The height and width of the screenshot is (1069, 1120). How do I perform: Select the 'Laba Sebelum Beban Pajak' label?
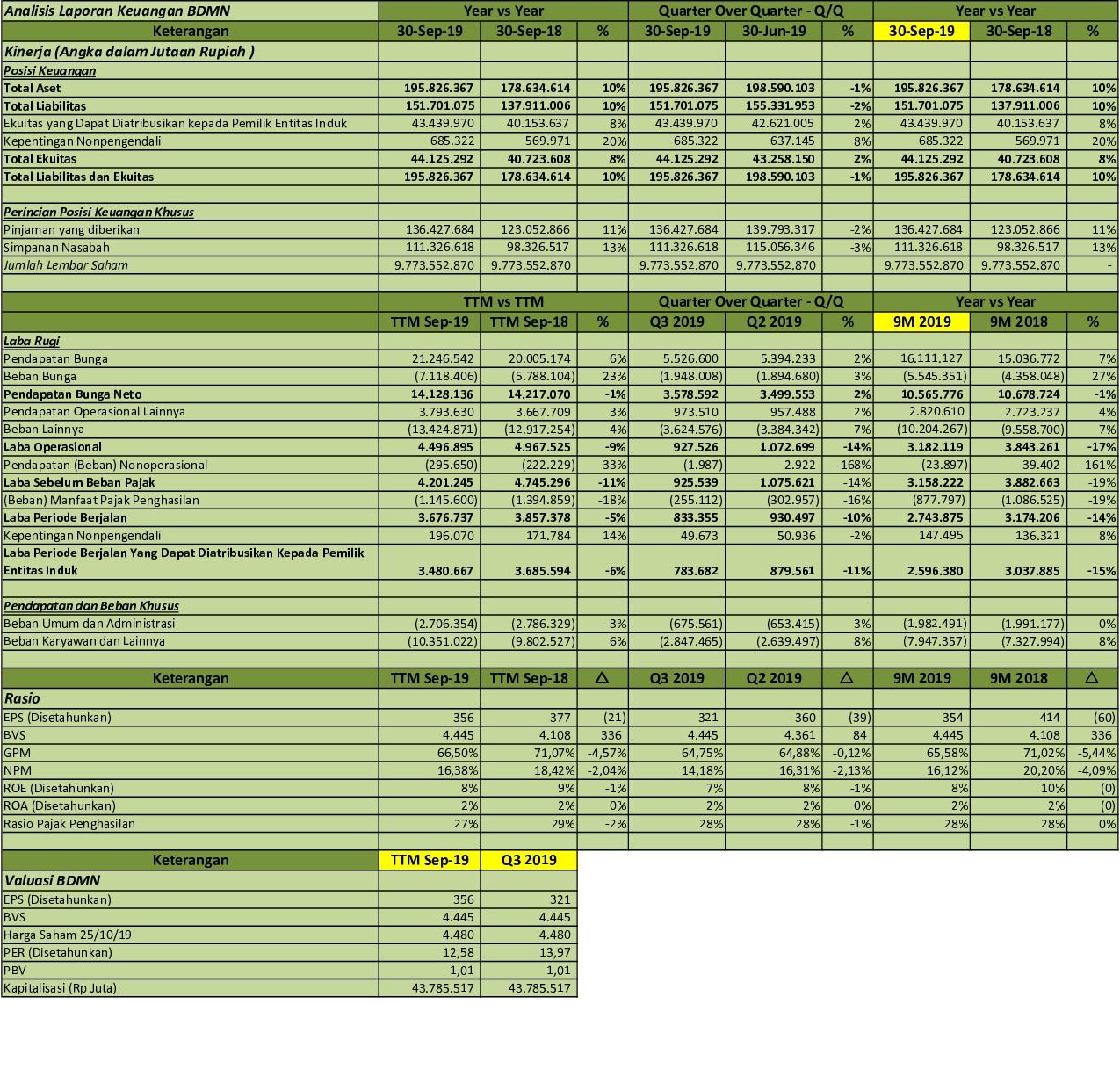coord(79,482)
